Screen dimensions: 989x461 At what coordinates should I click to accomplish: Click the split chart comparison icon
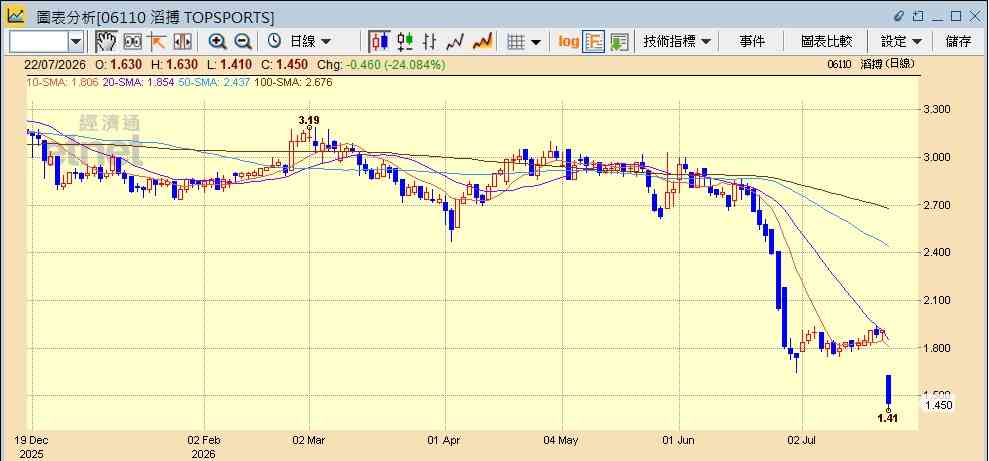click(x=182, y=42)
